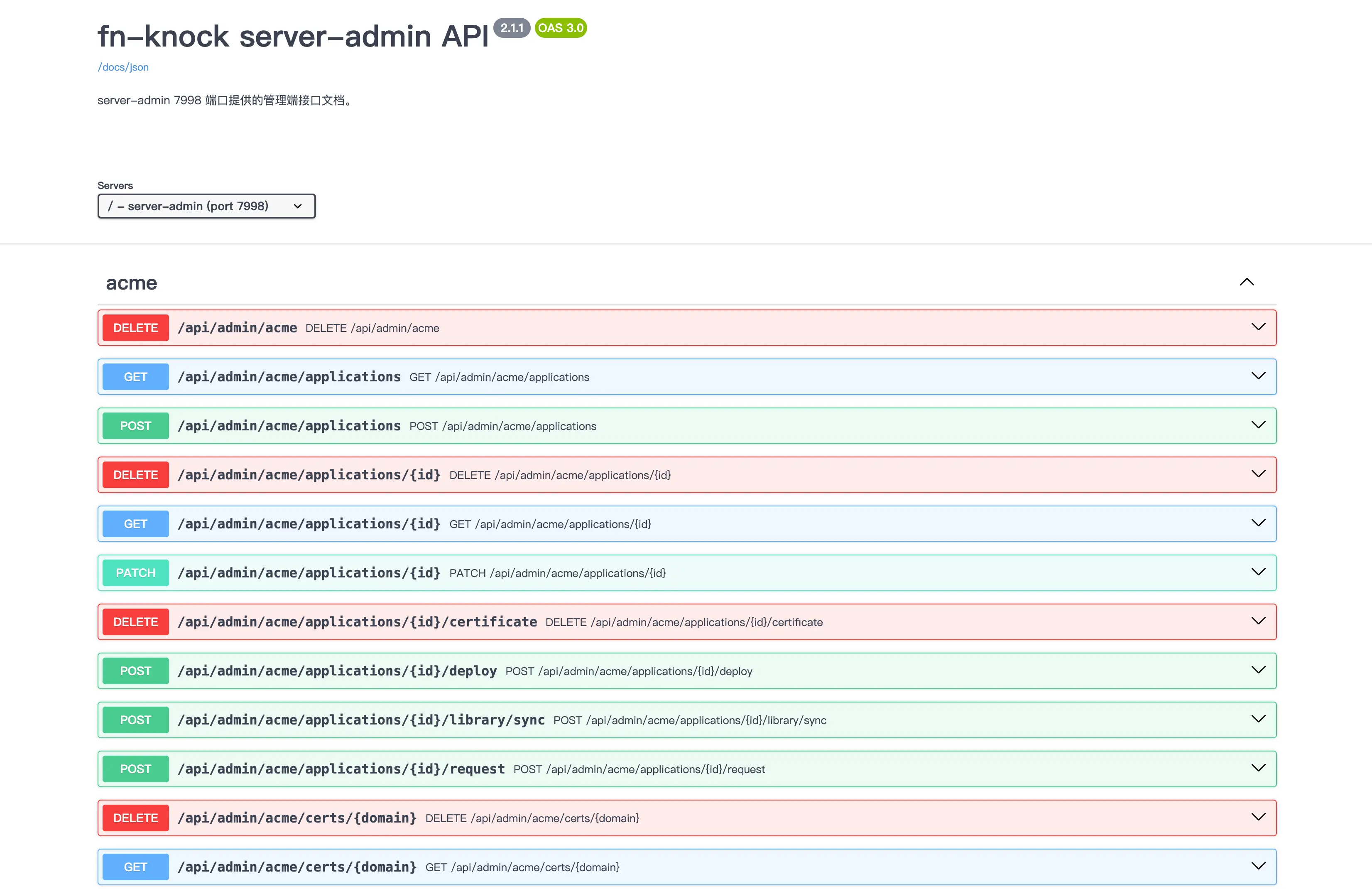Click bold path applications/{id} in PATCH row

tap(309, 572)
